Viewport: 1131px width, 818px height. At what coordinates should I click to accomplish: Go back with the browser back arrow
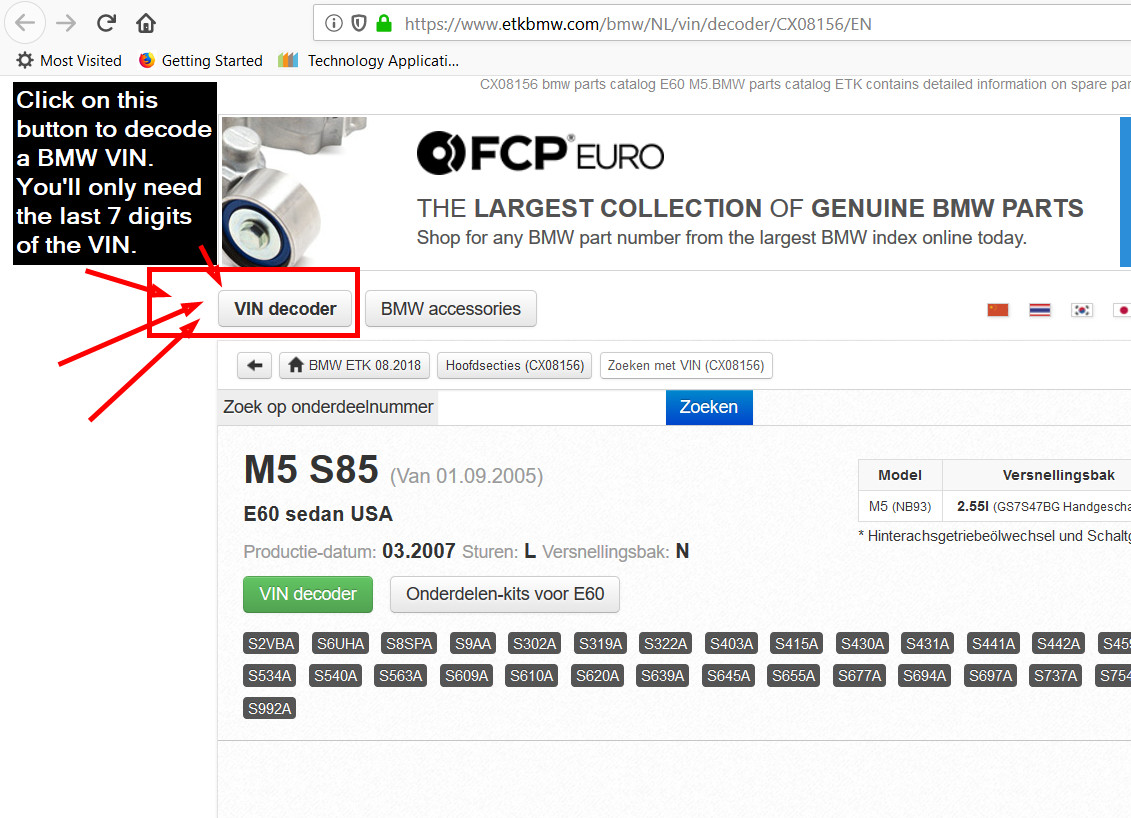coord(25,23)
